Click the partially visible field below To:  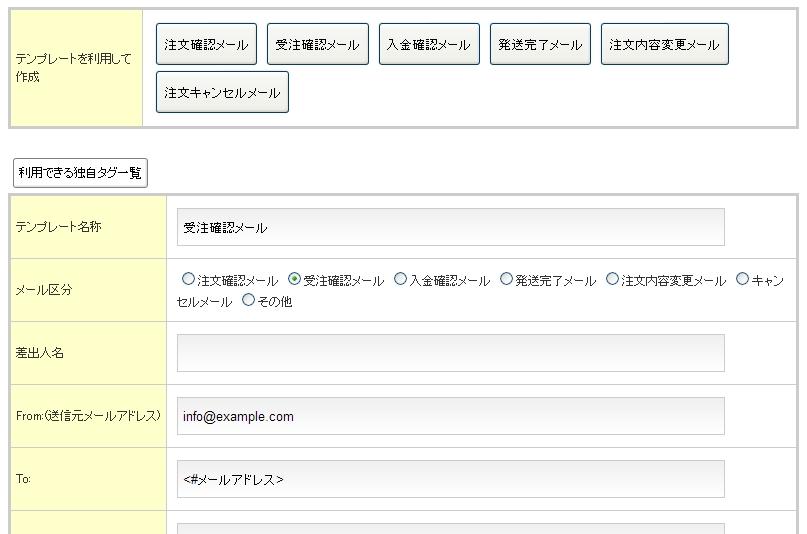point(450,528)
